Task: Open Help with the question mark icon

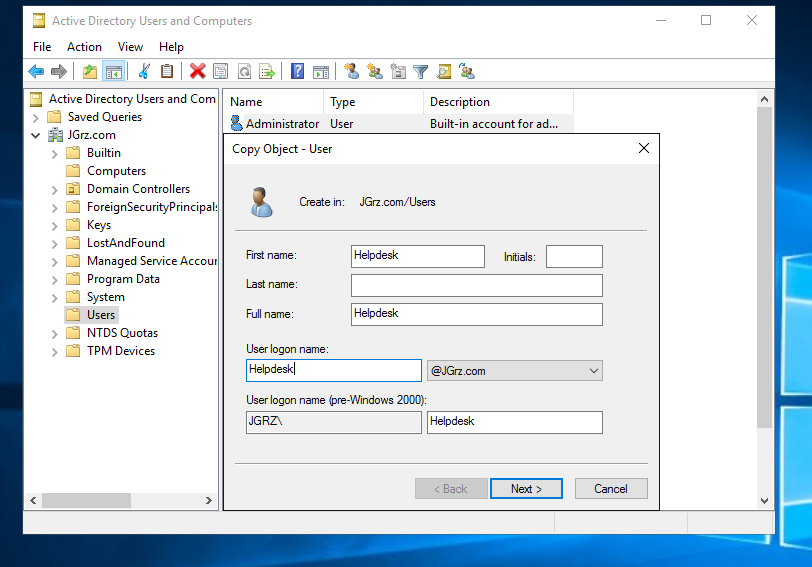Action: point(298,71)
